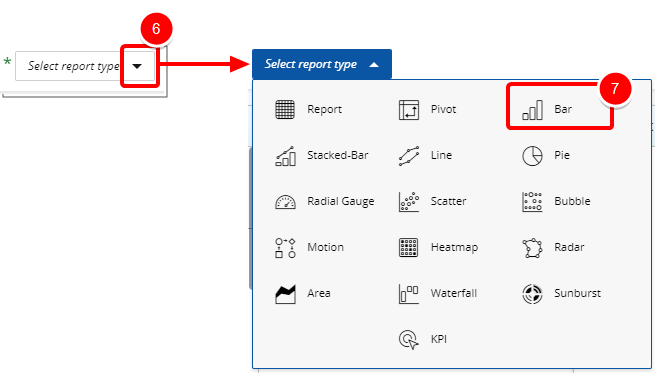Open the collapsed report type dropdown arrow
667x385 pixels.
click(x=137, y=66)
